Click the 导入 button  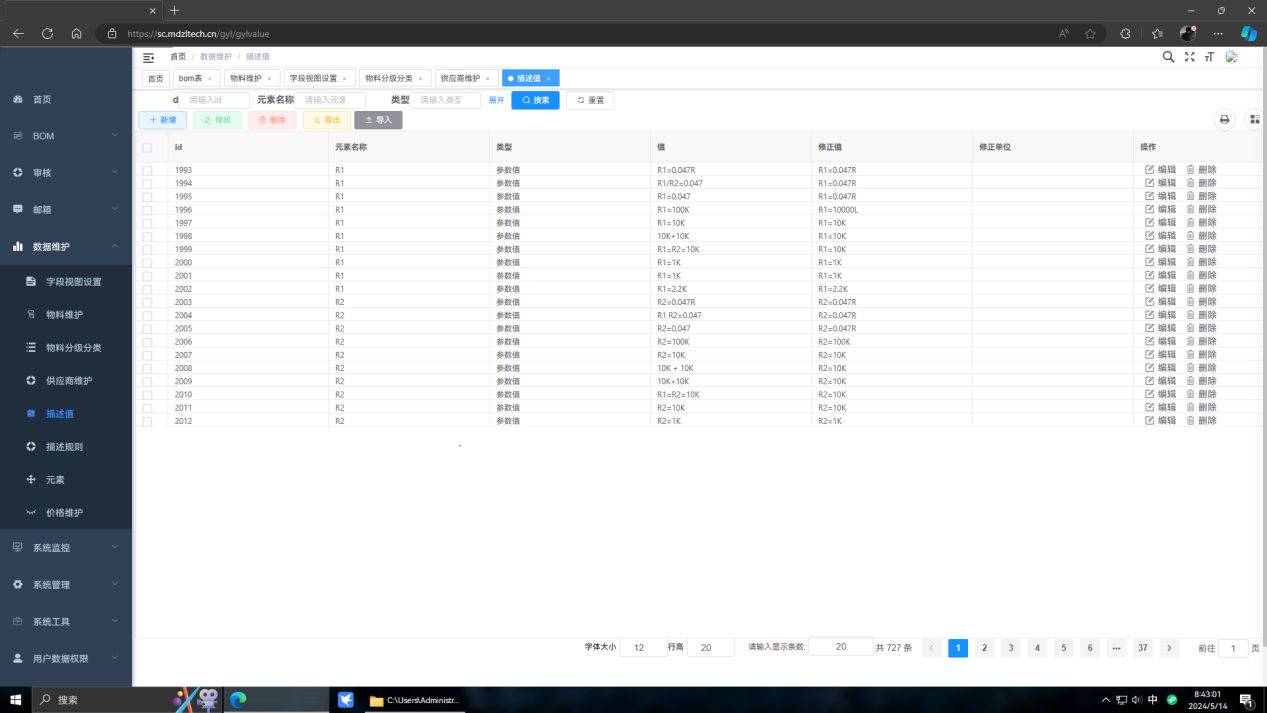pyautogui.click(x=378, y=120)
